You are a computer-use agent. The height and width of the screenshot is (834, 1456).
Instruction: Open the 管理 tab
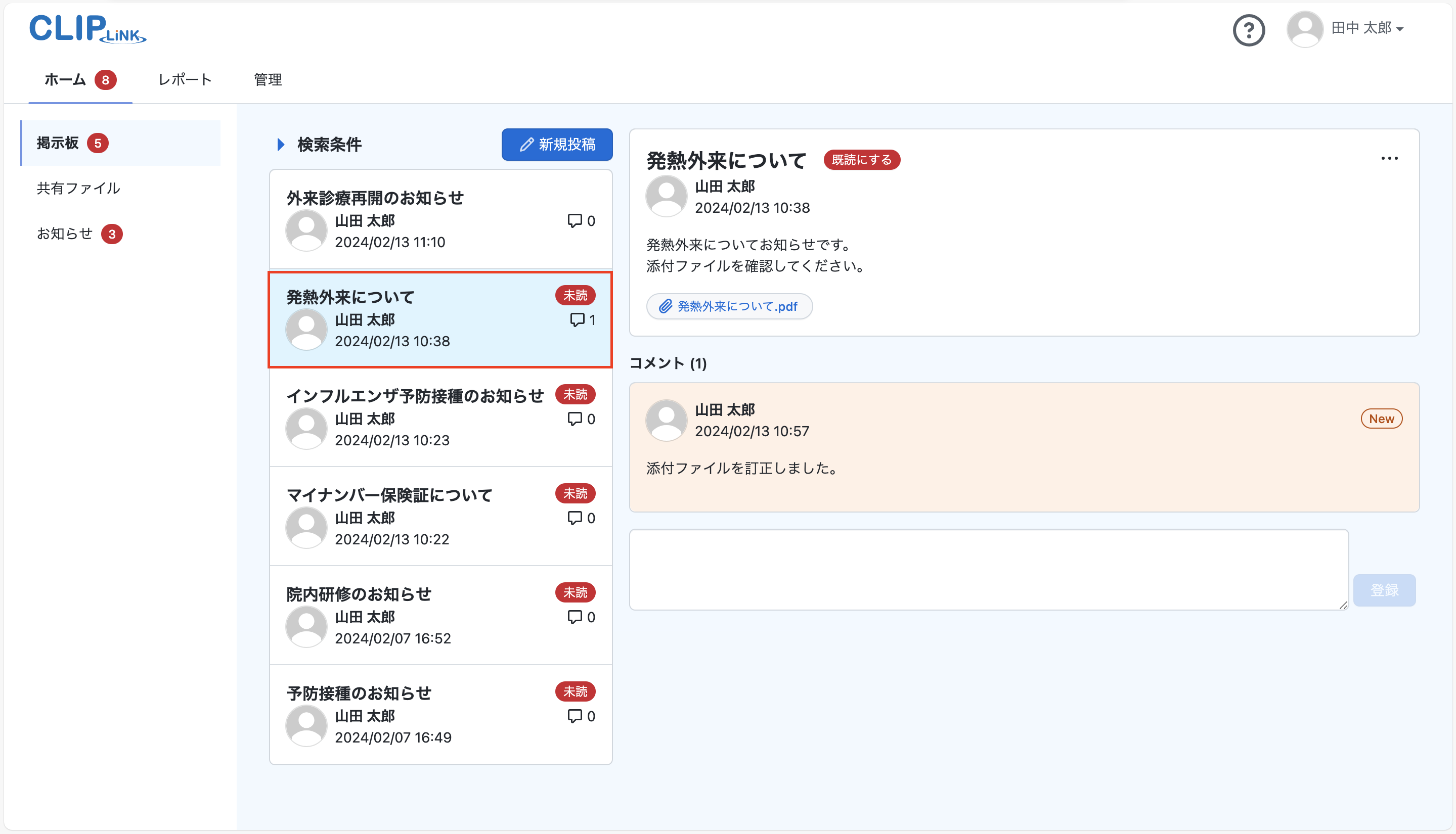(x=268, y=80)
